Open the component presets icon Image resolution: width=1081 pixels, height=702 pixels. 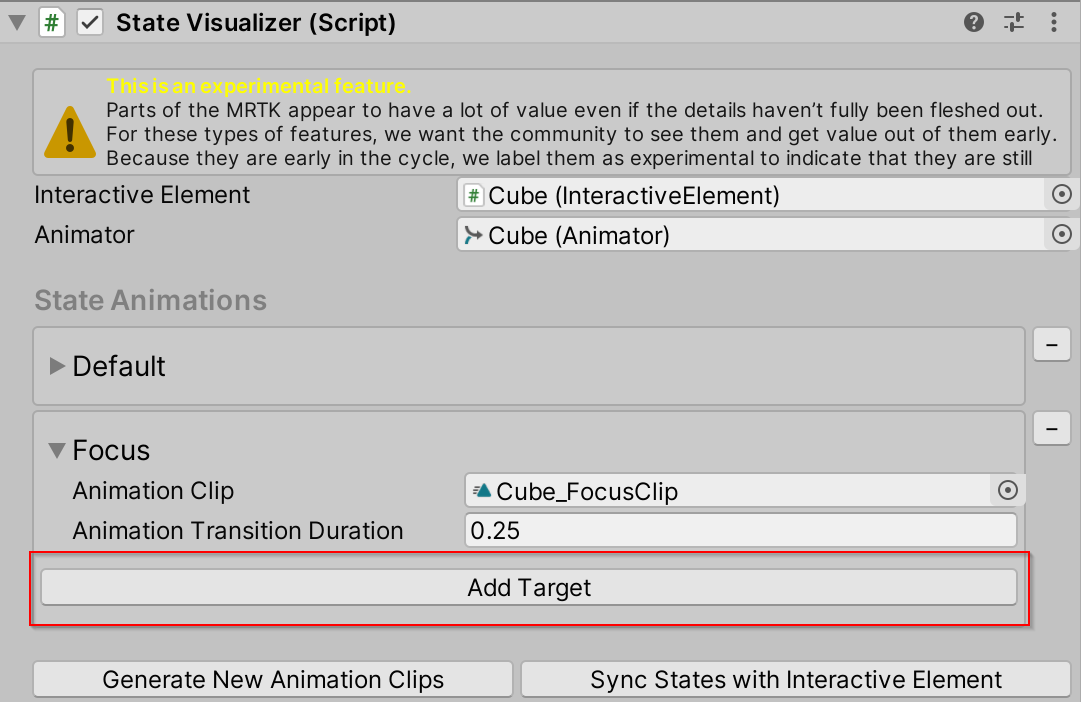[x=1014, y=22]
